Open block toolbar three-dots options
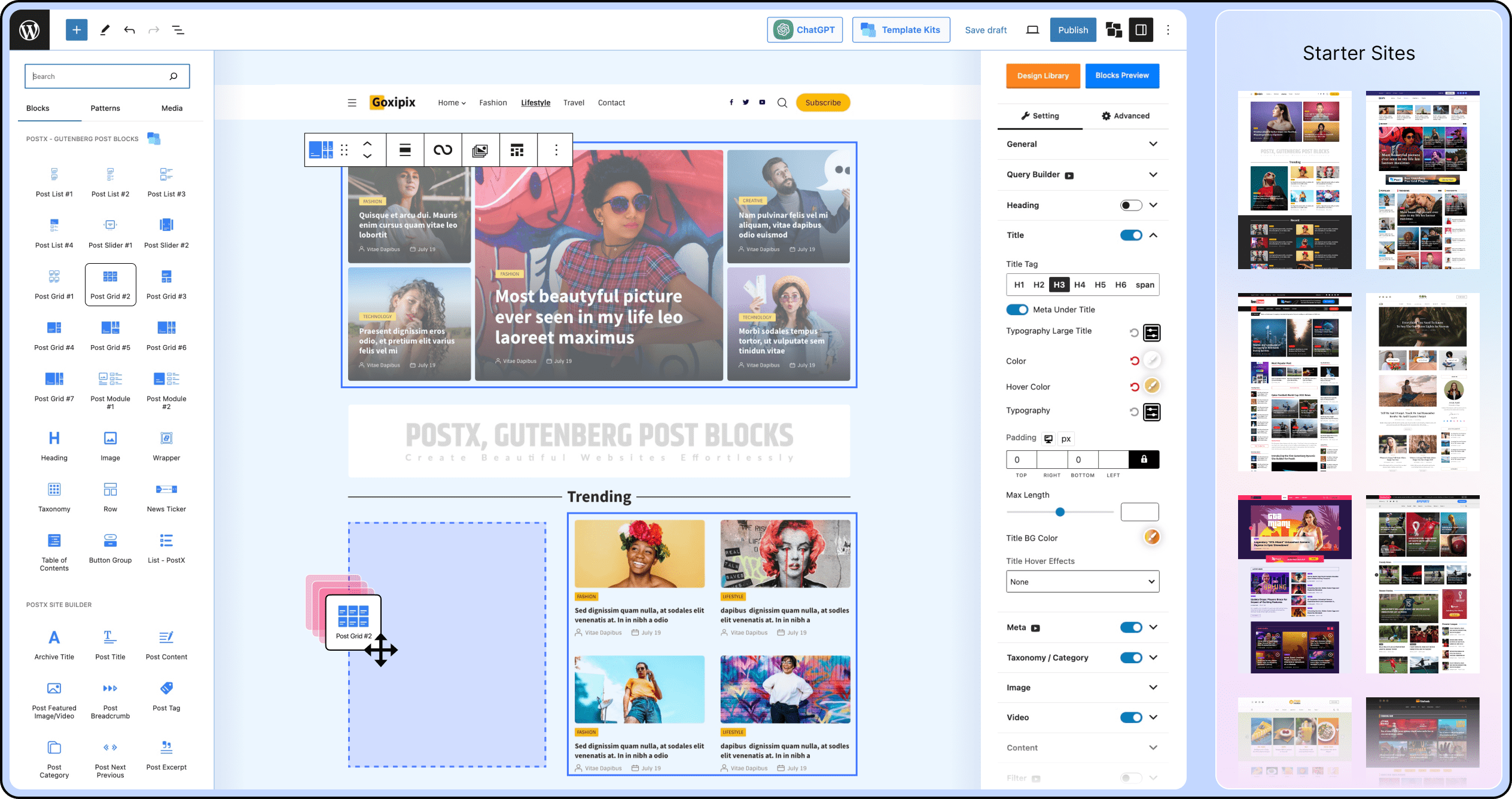The image size is (1512, 799). click(x=556, y=150)
